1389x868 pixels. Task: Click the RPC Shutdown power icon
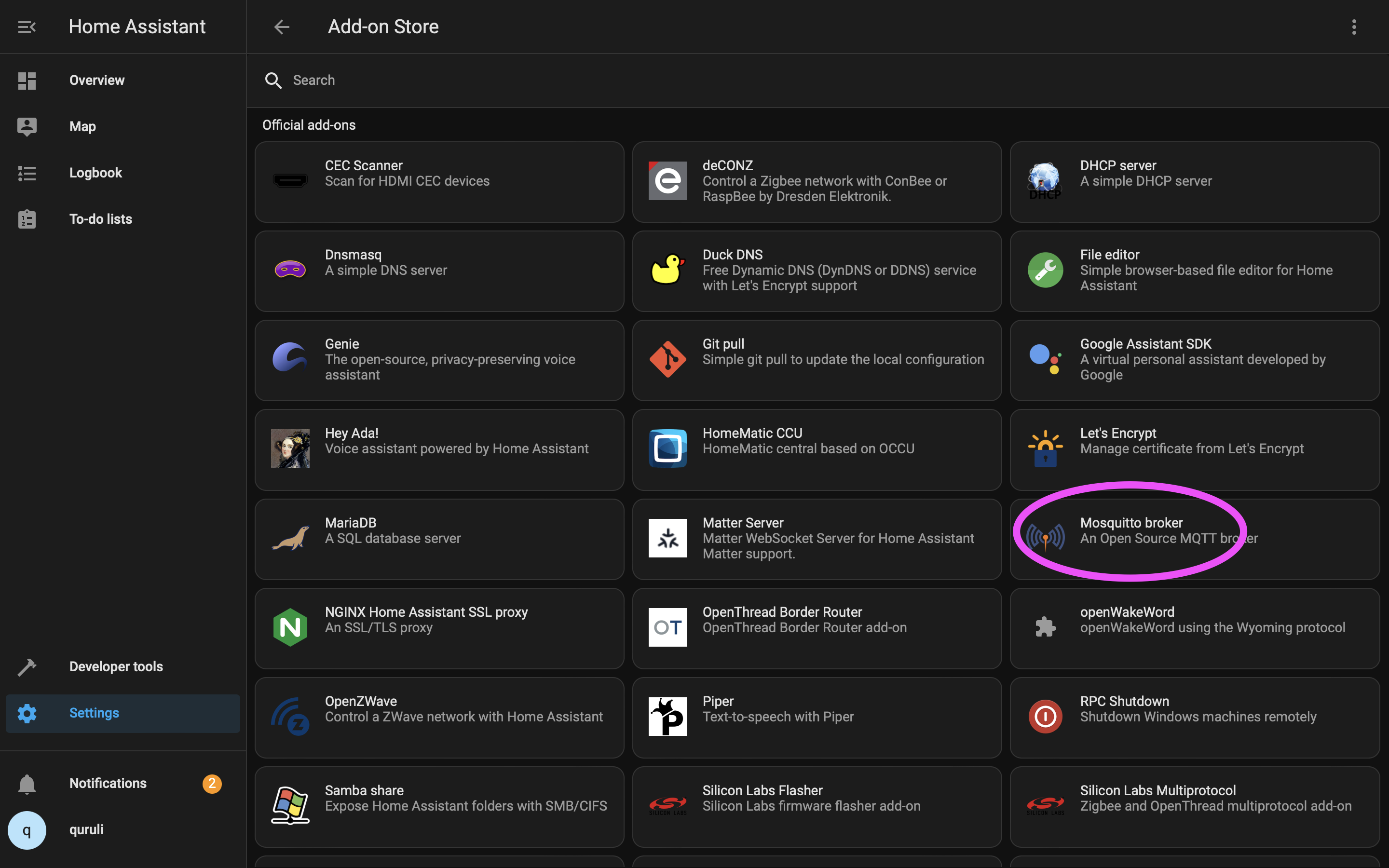point(1045,717)
